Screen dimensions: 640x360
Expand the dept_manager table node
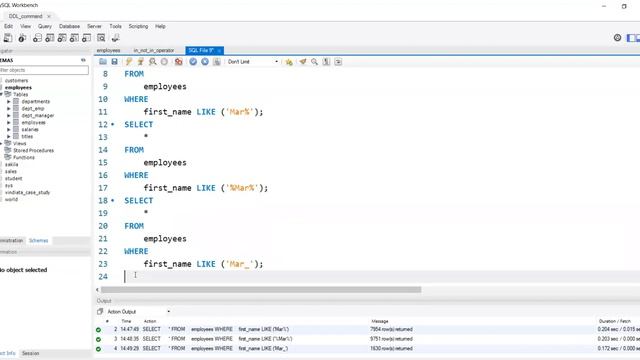click(9, 116)
